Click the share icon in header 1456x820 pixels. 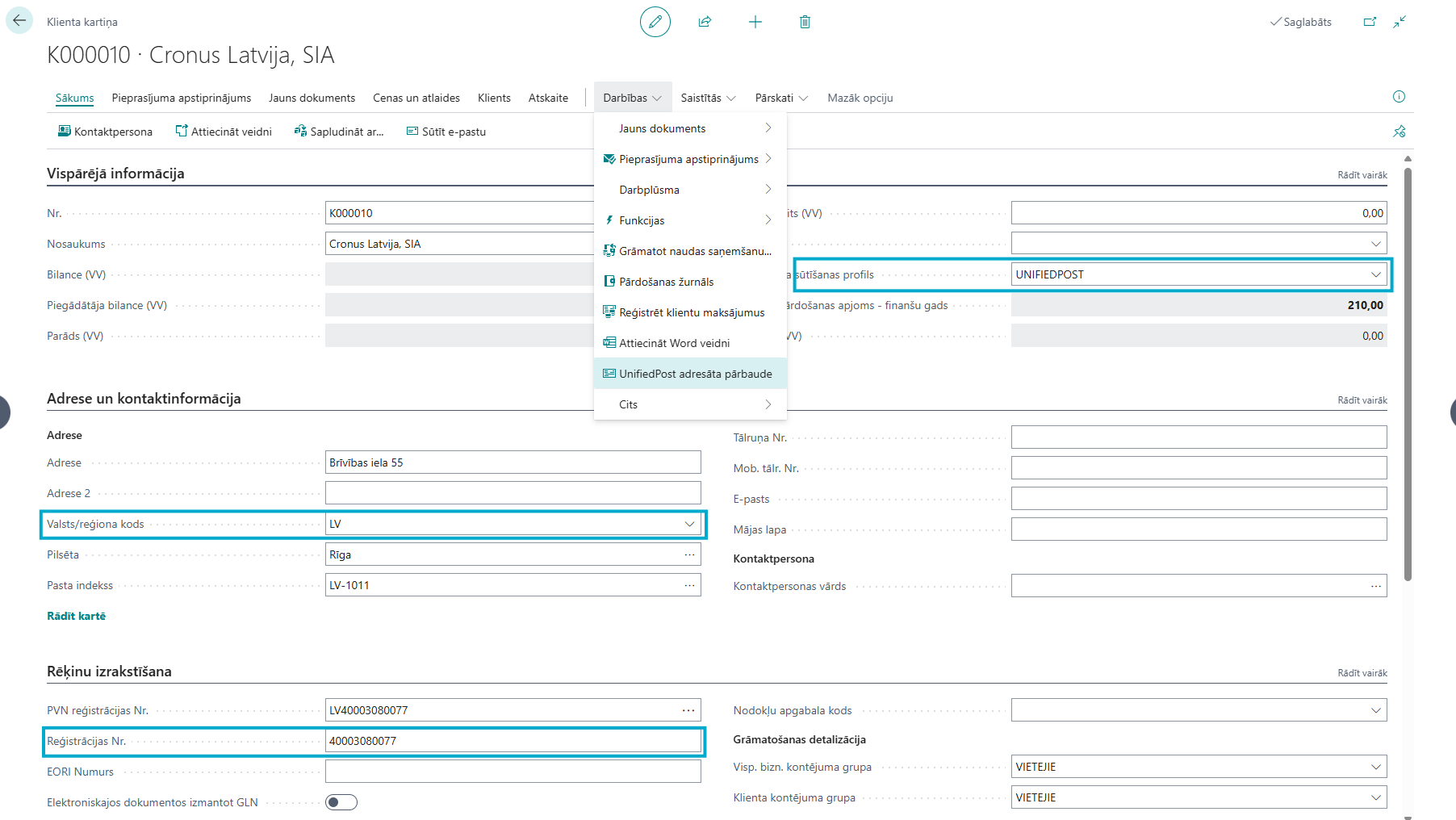coord(705,22)
